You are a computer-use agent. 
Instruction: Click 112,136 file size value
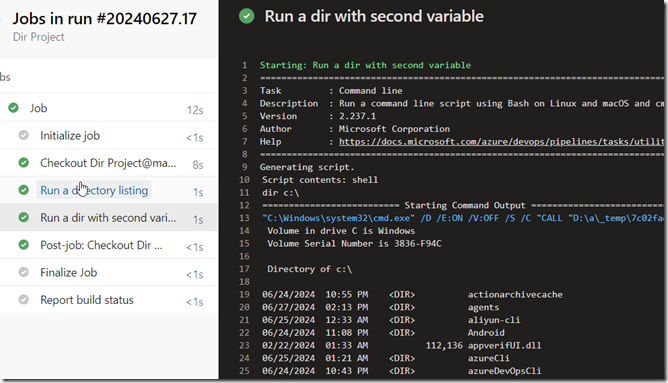444,346
